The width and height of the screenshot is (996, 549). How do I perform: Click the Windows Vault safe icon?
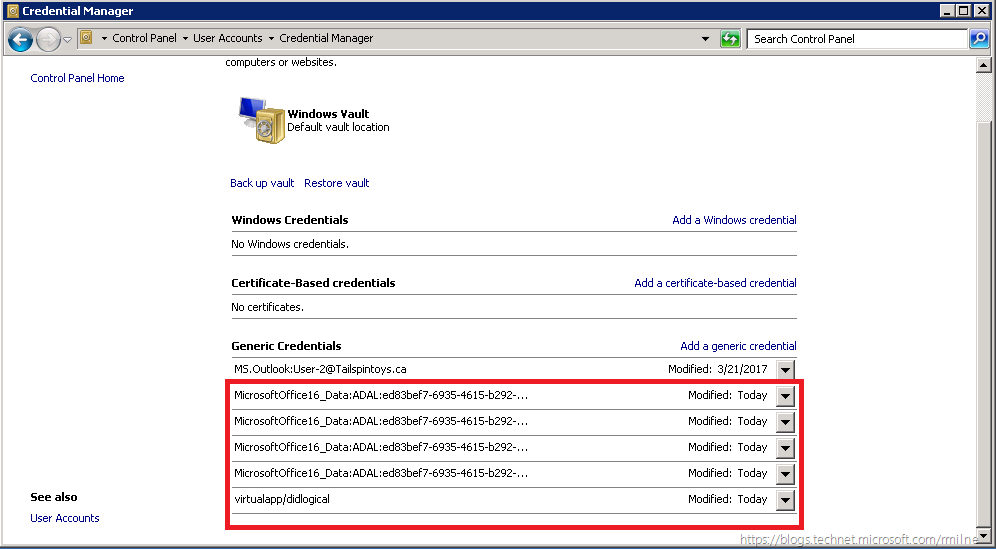click(x=261, y=121)
